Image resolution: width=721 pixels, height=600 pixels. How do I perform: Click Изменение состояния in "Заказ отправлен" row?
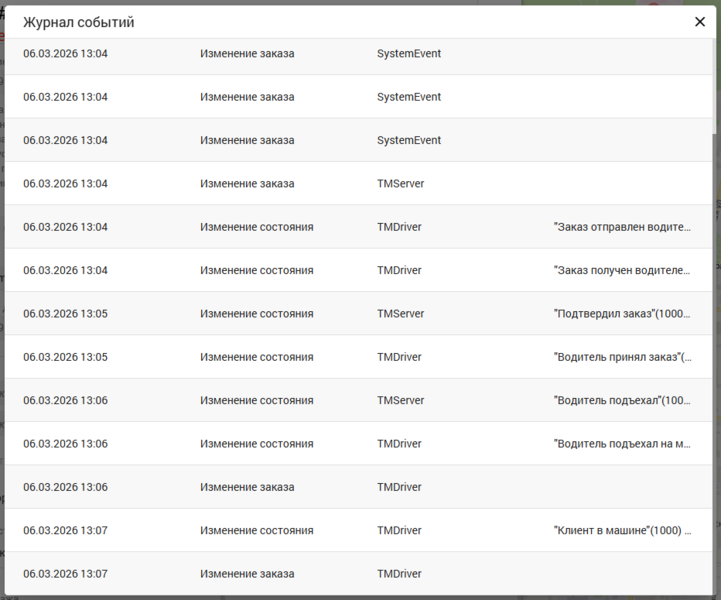click(256, 227)
